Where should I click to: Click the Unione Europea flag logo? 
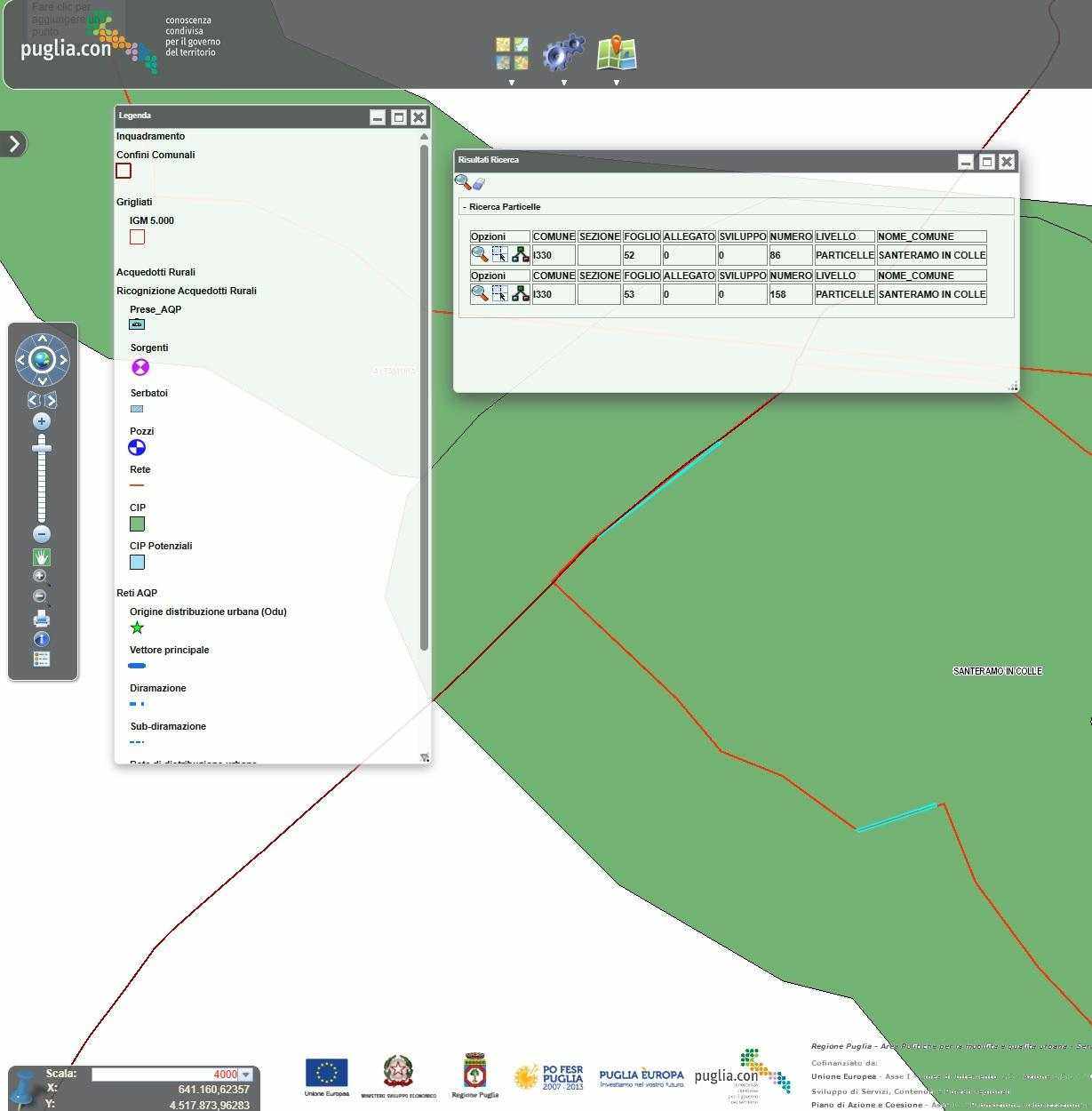pyautogui.click(x=326, y=1077)
